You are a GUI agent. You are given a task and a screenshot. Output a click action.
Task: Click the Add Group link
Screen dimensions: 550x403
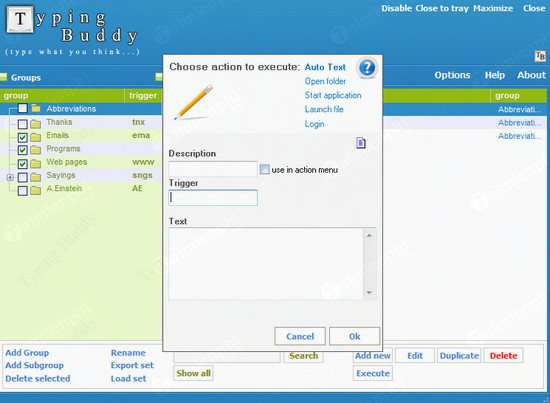coord(27,353)
